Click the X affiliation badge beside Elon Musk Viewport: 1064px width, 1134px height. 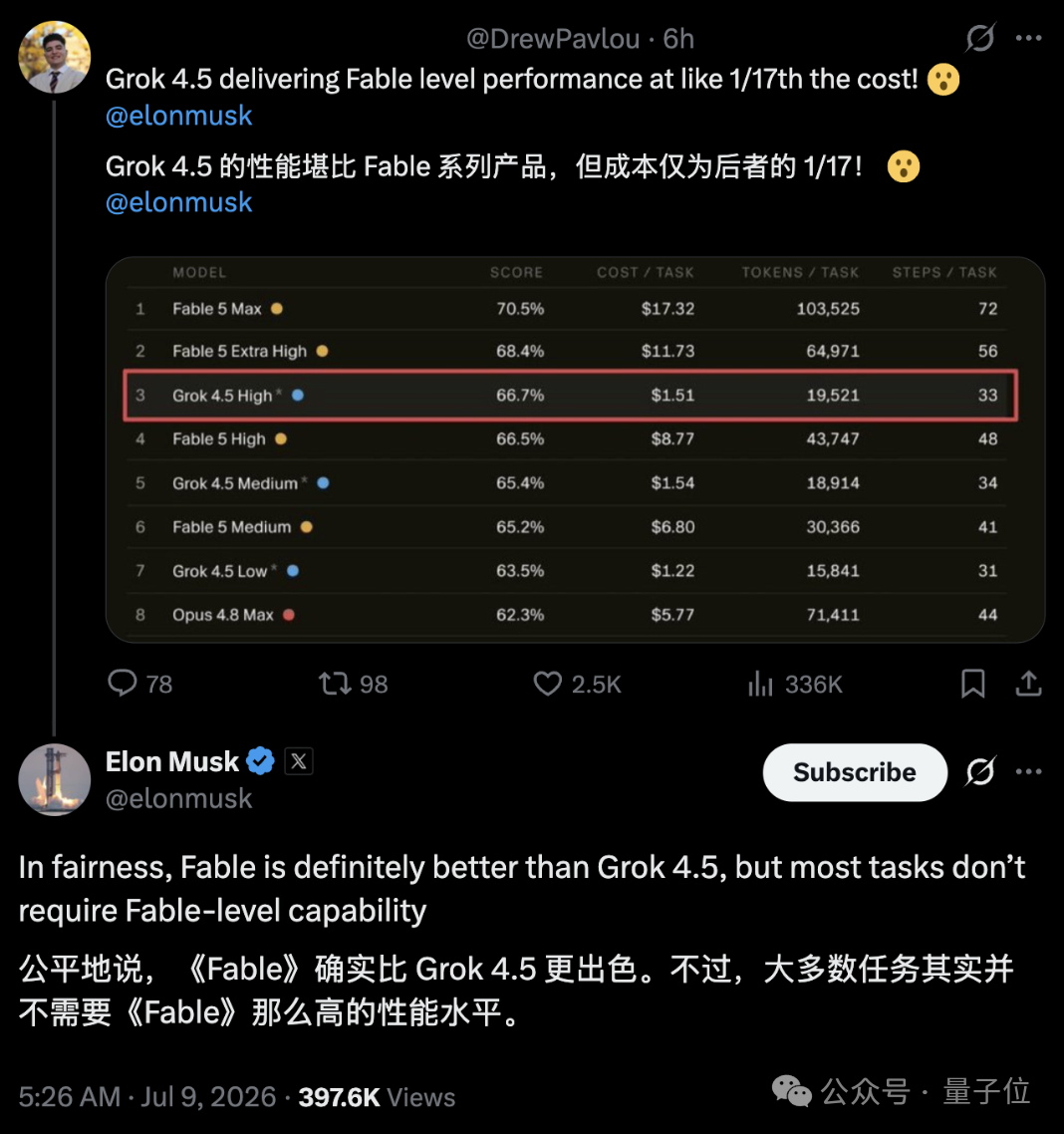coord(299,761)
